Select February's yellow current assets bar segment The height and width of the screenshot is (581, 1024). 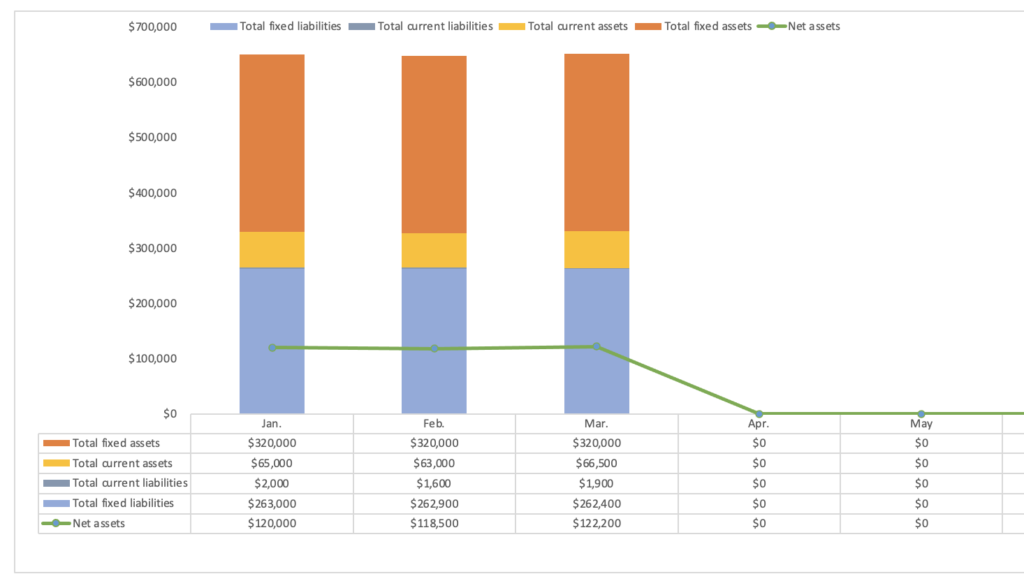[434, 250]
